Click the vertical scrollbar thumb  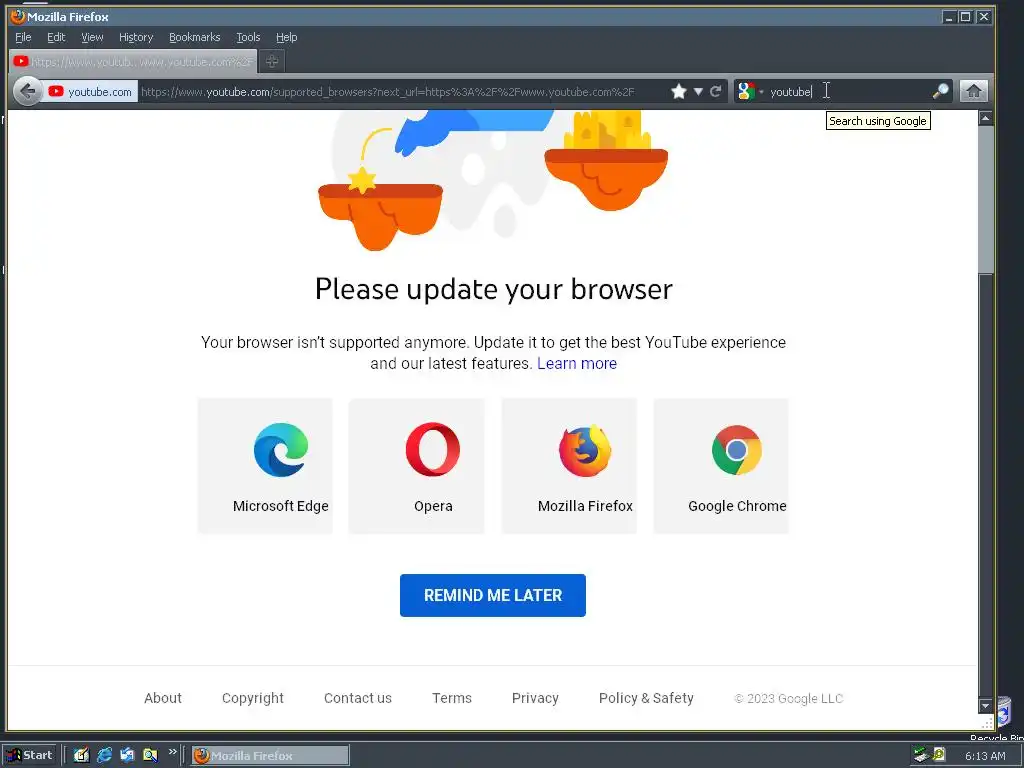tap(986, 200)
